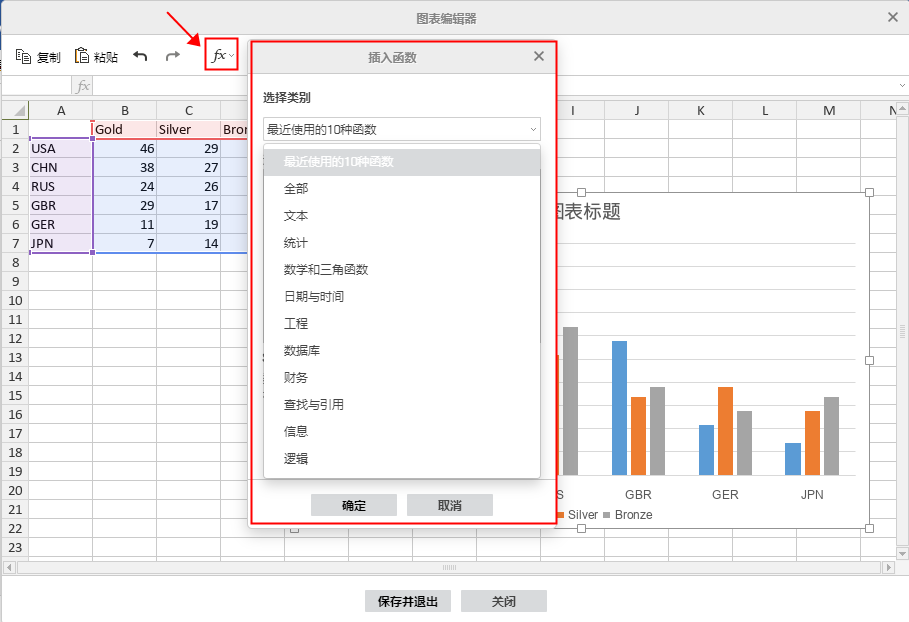Click the orange GER bar in chart

(725, 431)
